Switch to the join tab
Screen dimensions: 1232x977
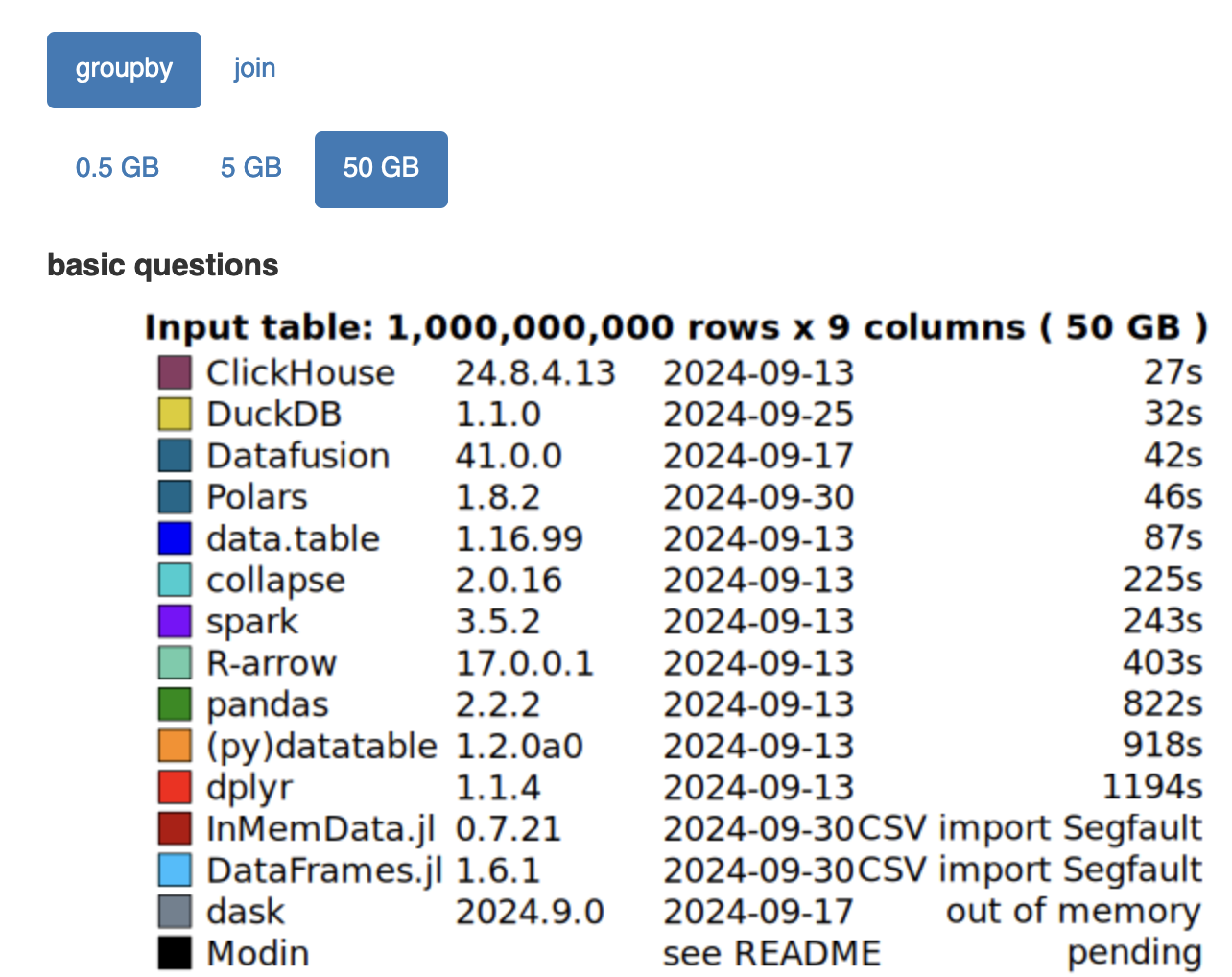[x=254, y=69]
